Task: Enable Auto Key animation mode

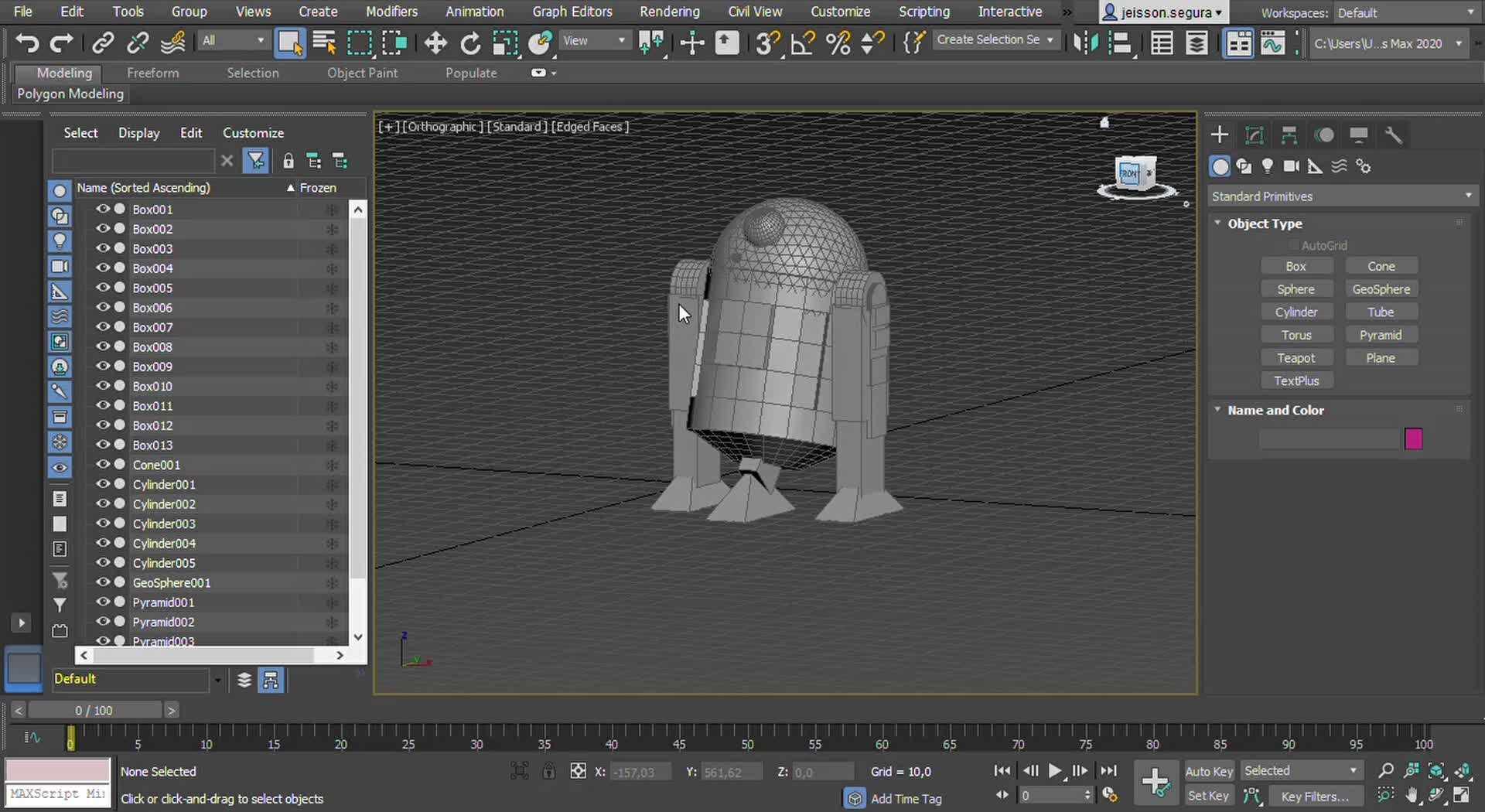Action: [1209, 771]
